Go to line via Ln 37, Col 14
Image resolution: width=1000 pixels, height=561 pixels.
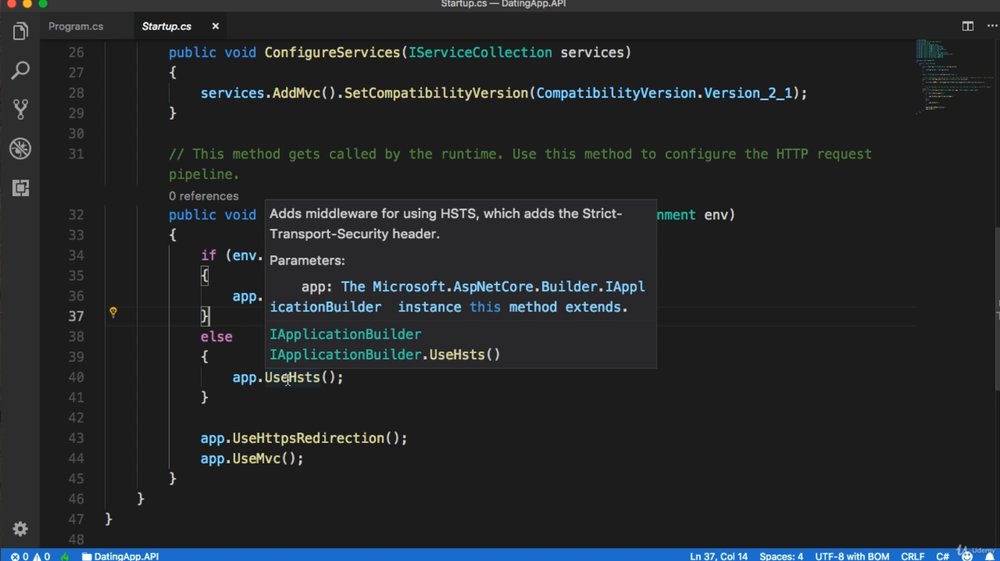click(x=718, y=556)
